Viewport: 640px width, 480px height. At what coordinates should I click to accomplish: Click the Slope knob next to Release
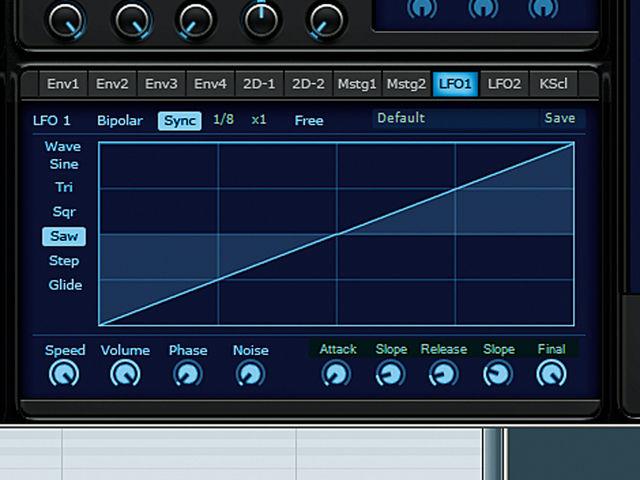tap(498, 374)
